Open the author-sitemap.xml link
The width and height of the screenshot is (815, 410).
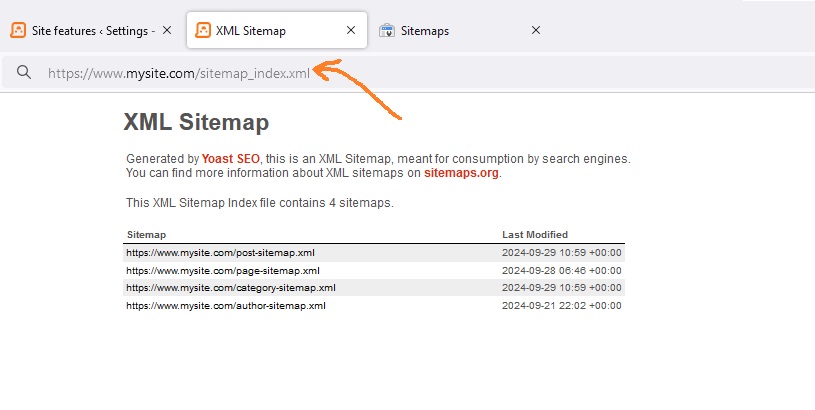tap(226, 306)
